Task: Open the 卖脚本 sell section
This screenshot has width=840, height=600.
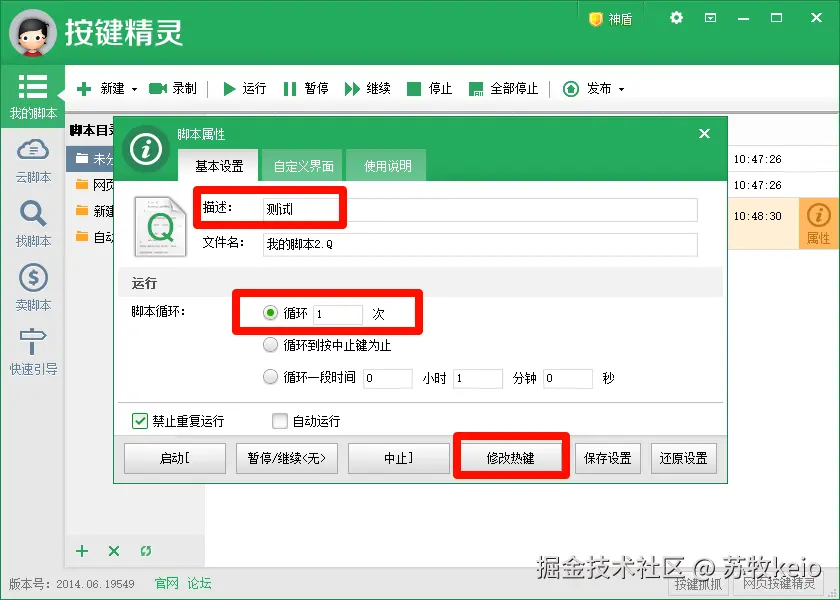Action: click(x=33, y=288)
